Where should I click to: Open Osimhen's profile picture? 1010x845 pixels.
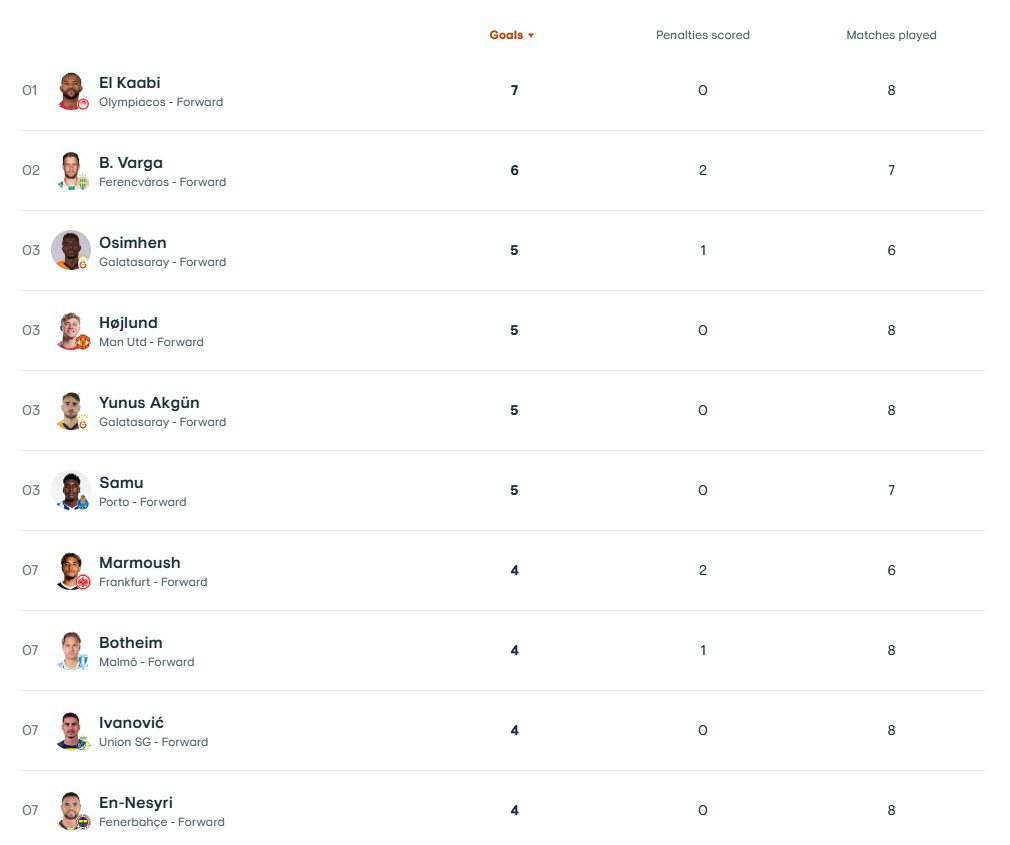click(71, 250)
